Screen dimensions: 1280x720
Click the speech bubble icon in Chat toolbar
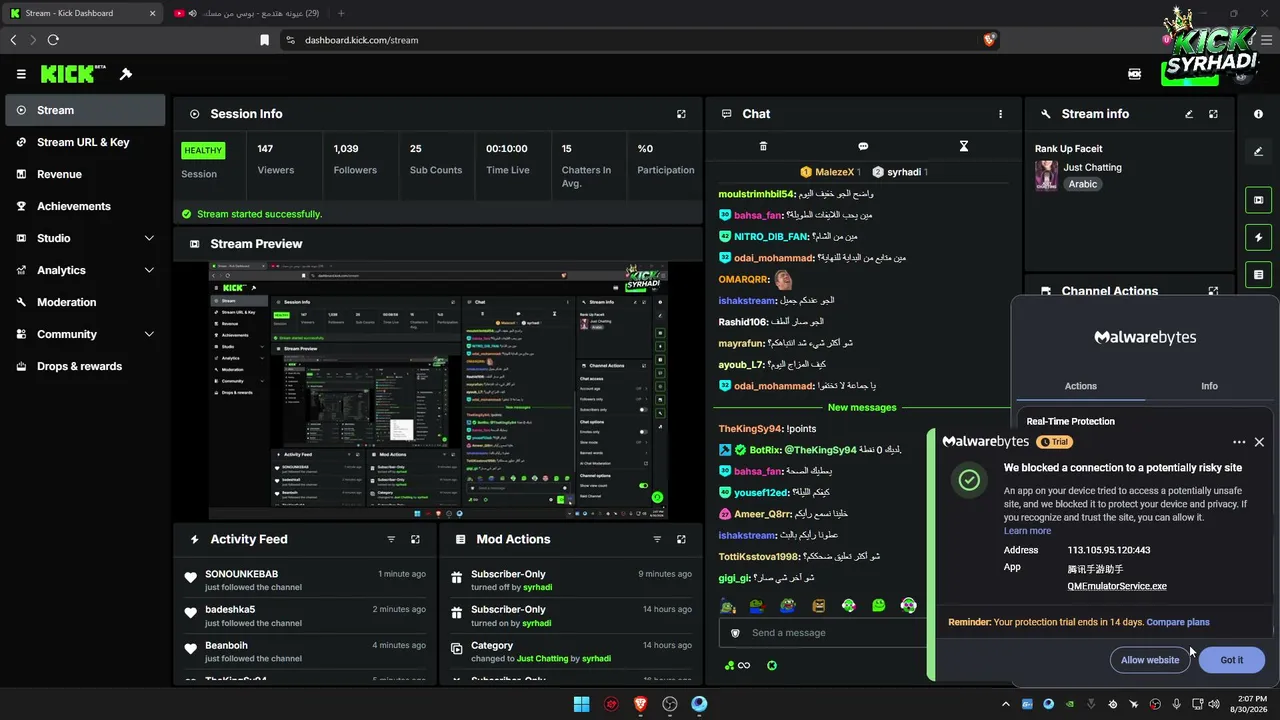click(863, 146)
